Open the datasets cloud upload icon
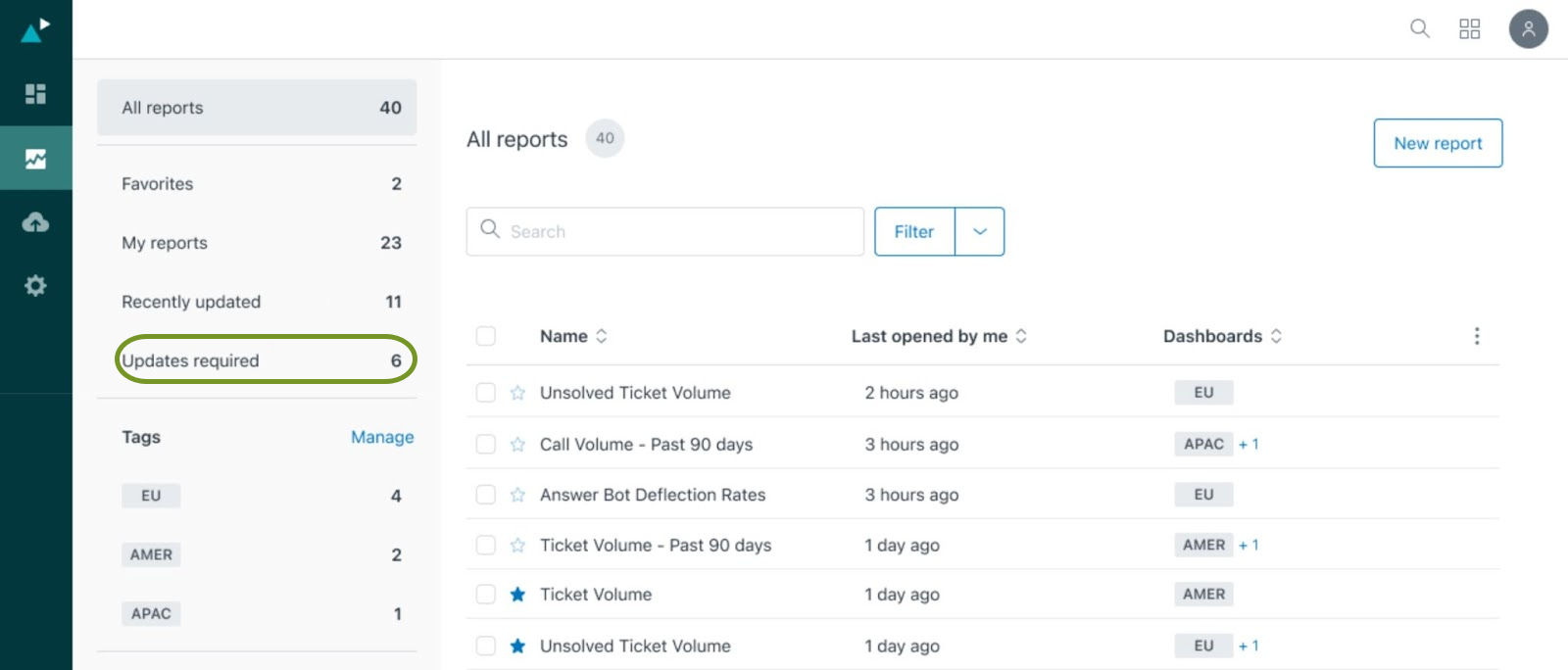This screenshot has width=1568, height=670. click(35, 222)
